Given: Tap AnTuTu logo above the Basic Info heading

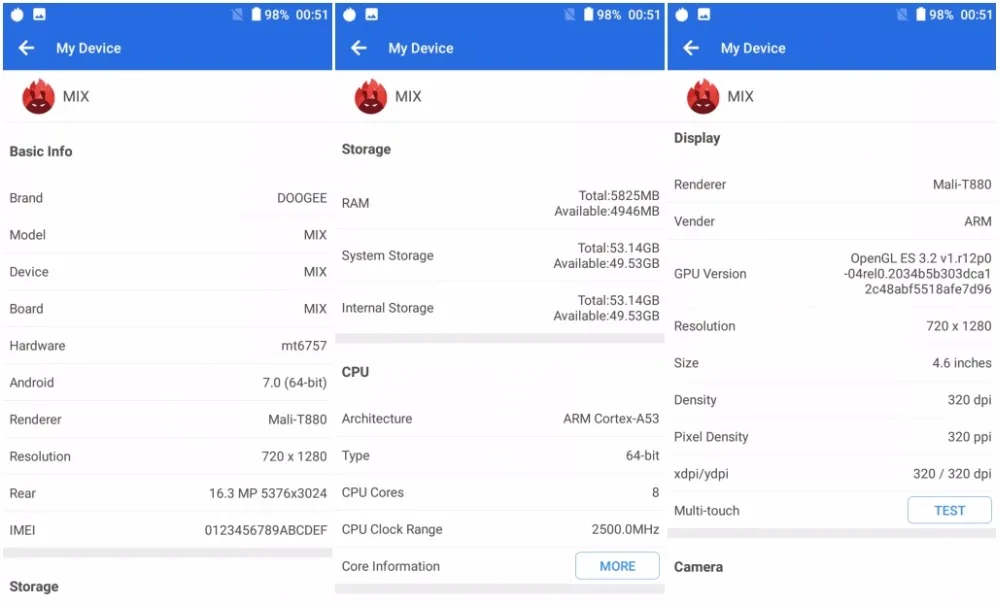Looking at the screenshot, I should (x=38, y=96).
